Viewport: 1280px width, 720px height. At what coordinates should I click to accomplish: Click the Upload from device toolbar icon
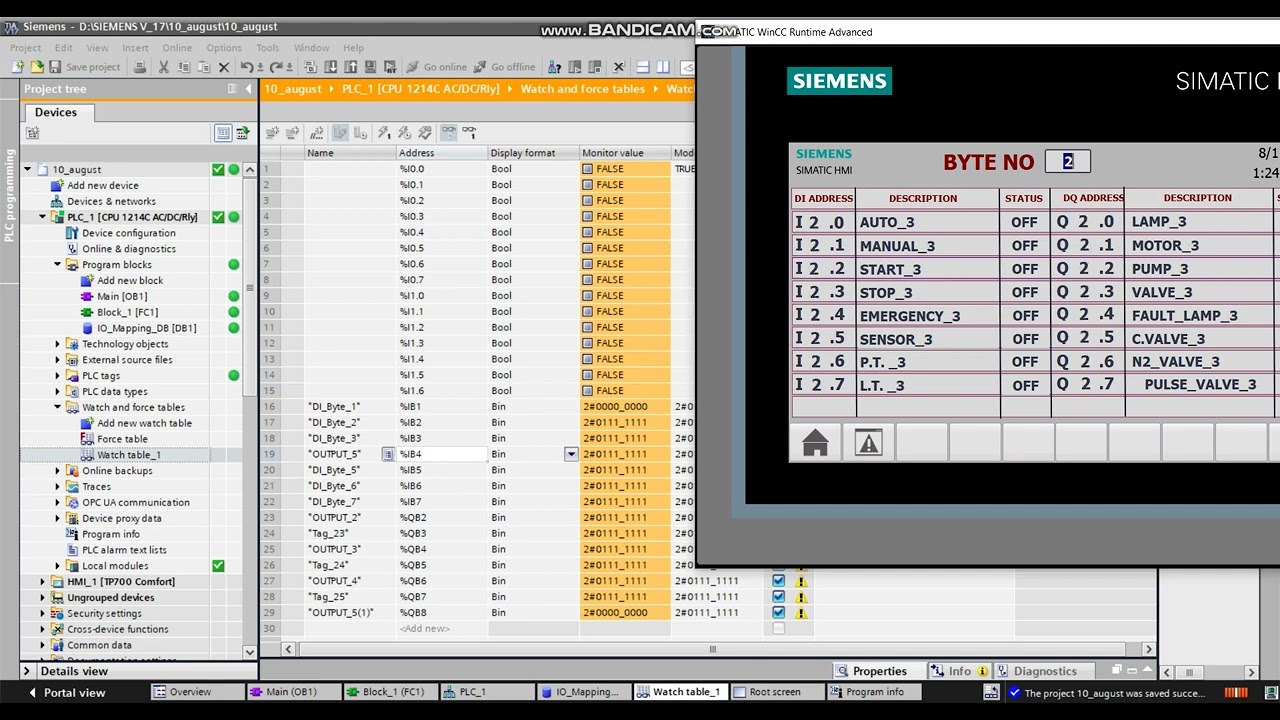point(350,67)
